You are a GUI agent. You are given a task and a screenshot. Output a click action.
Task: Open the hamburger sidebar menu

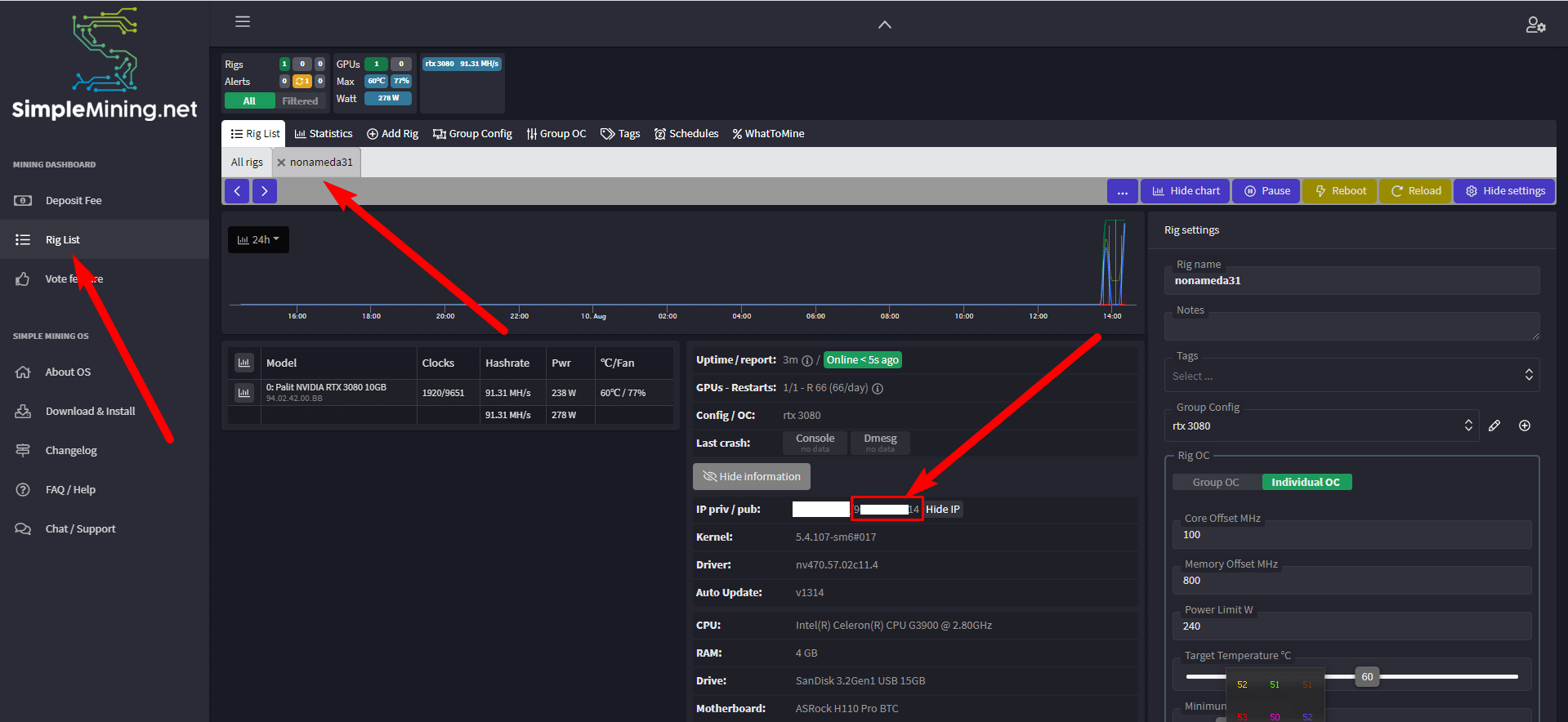pos(243,22)
